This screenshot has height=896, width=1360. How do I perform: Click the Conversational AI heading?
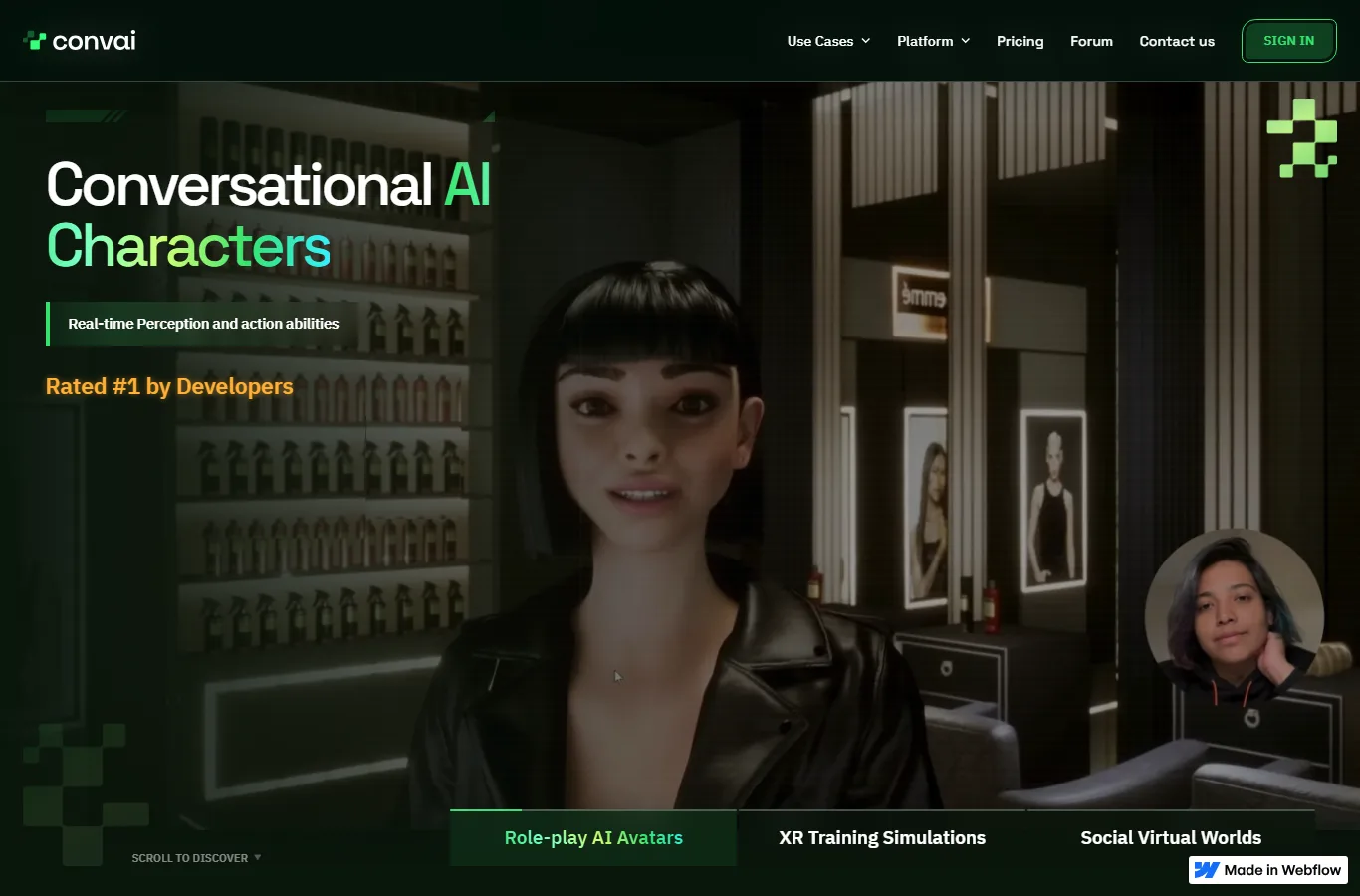click(x=269, y=185)
